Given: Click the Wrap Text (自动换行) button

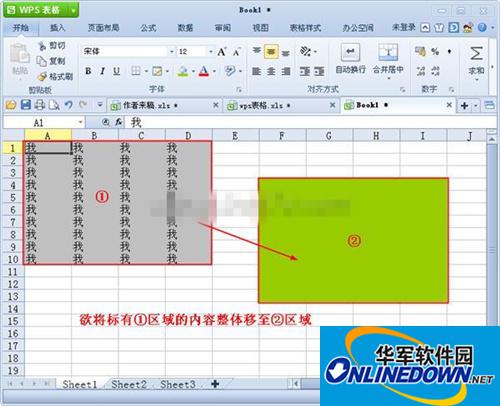Looking at the screenshot, I should 350,59.
